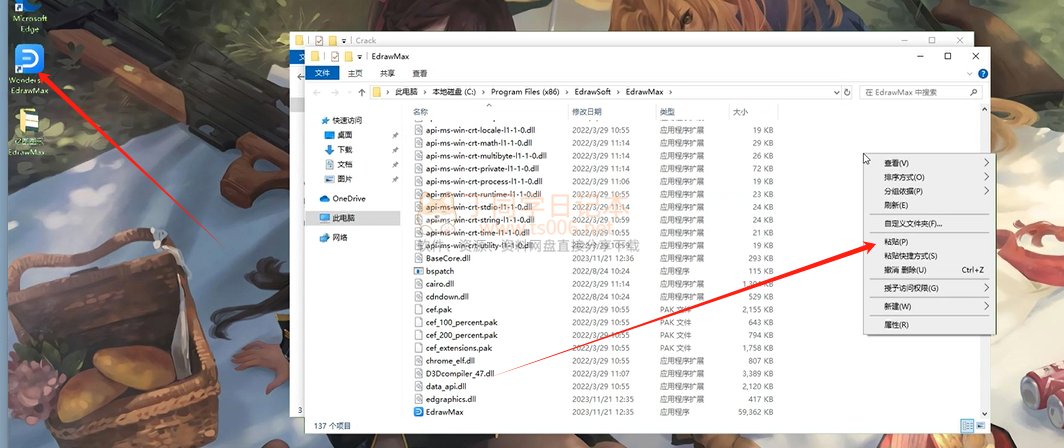Switch to large icons view in status bar
This screenshot has width=1064, height=448.
[978, 425]
